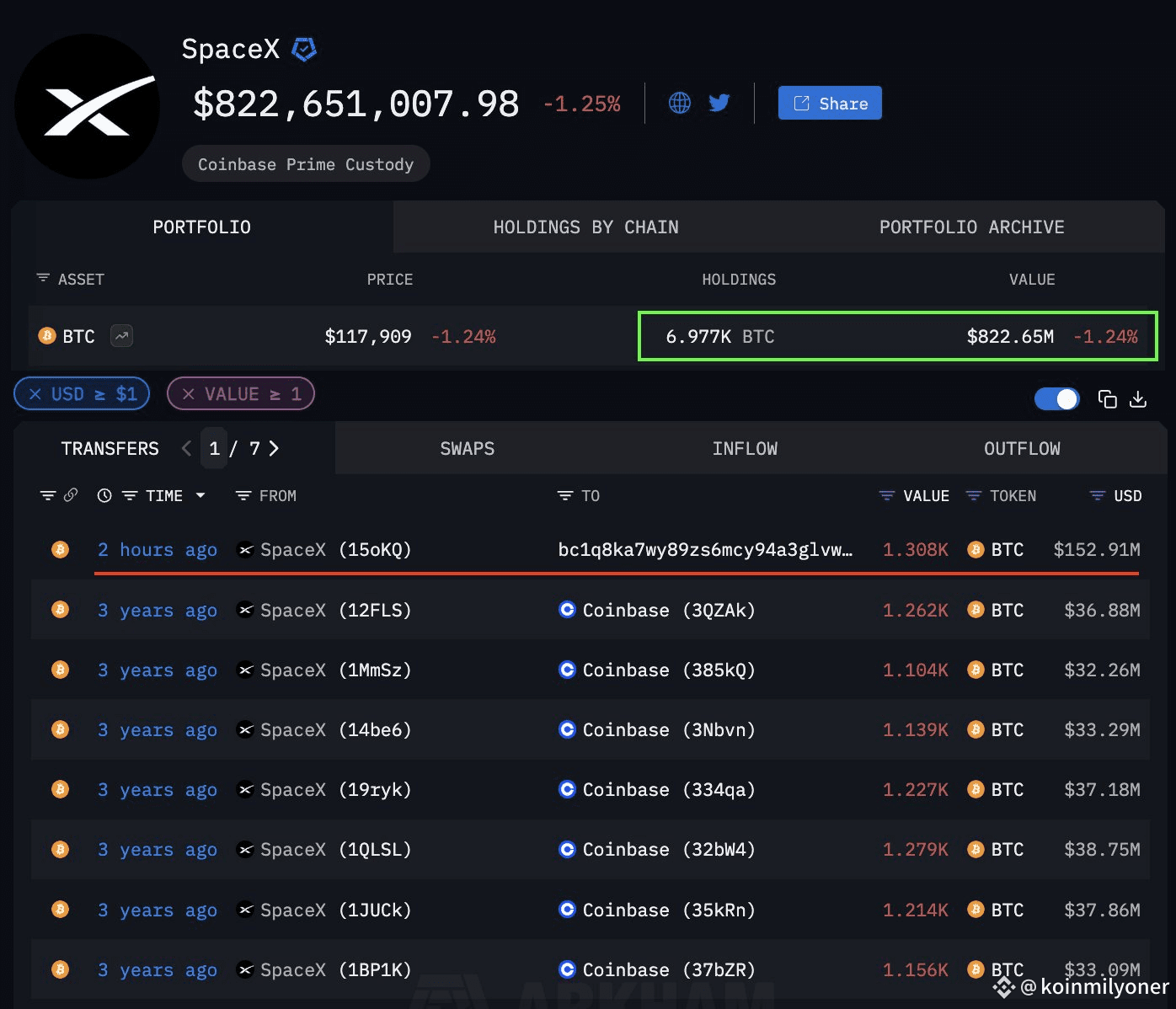This screenshot has width=1176, height=1009.
Task: Click recipient address bc1q8ka7wy89zs6mcy94a3glvw…
Action: (705, 549)
